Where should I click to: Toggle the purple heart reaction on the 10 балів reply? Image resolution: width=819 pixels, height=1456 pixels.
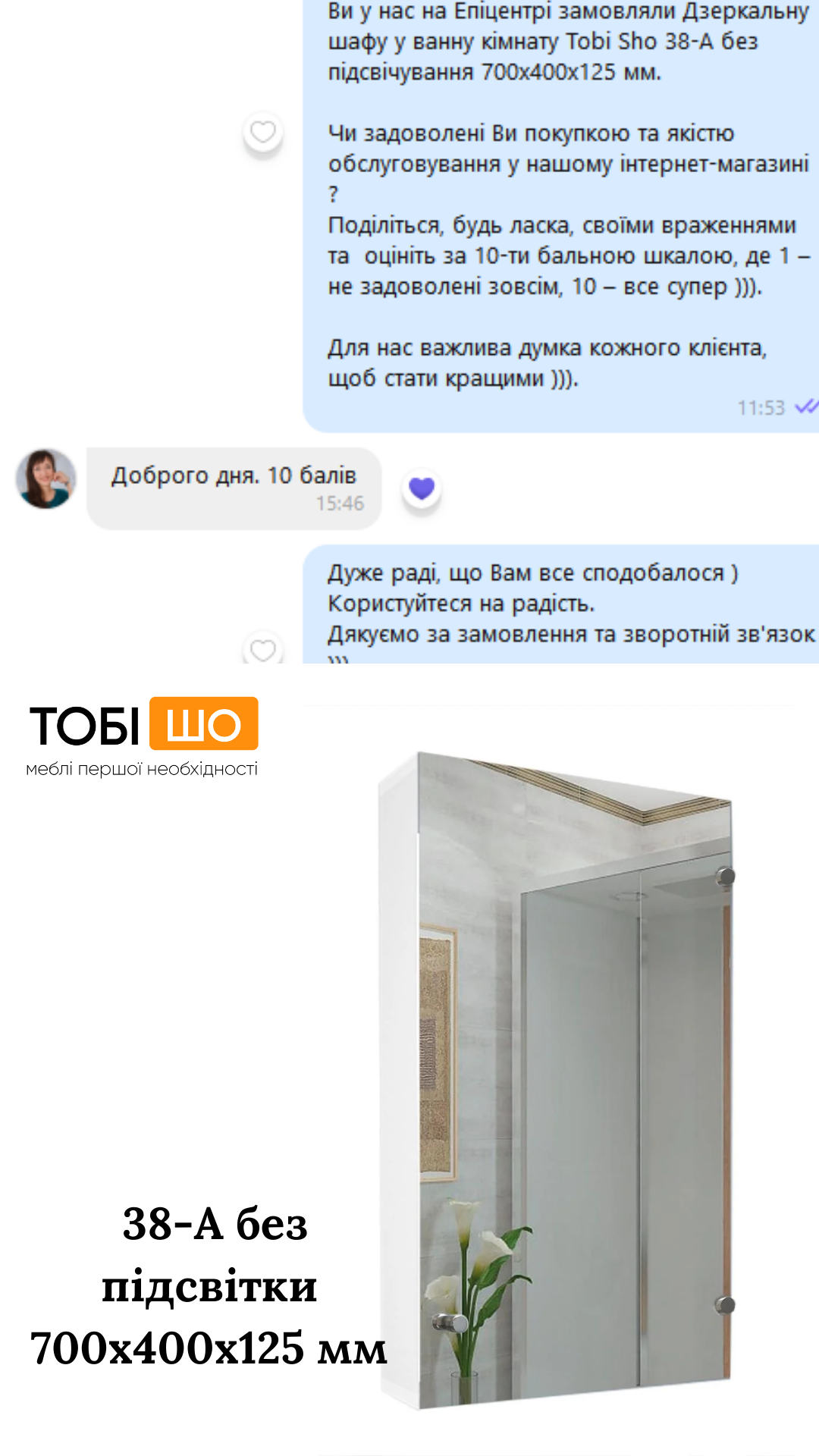tap(422, 488)
